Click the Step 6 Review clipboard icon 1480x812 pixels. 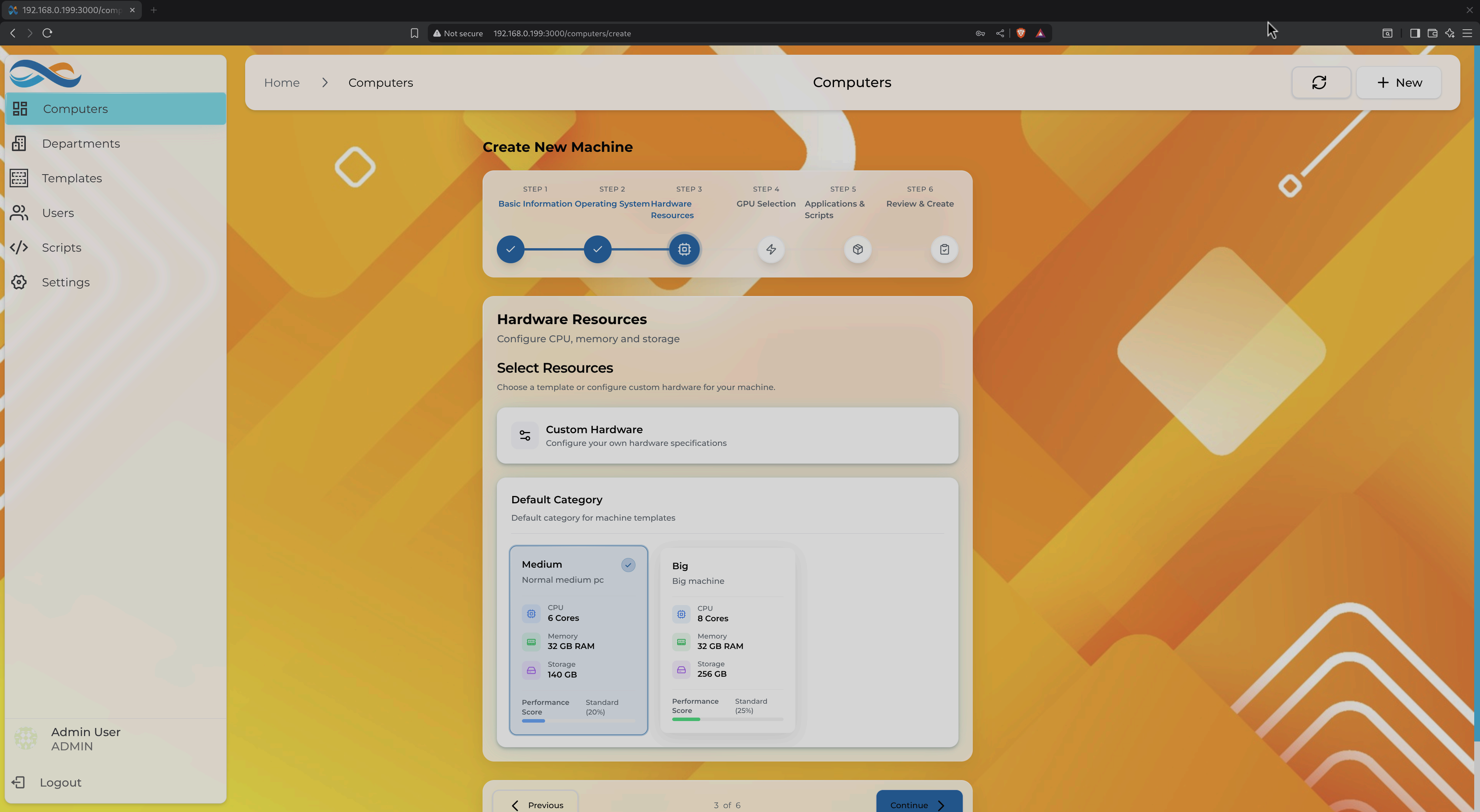click(944, 249)
